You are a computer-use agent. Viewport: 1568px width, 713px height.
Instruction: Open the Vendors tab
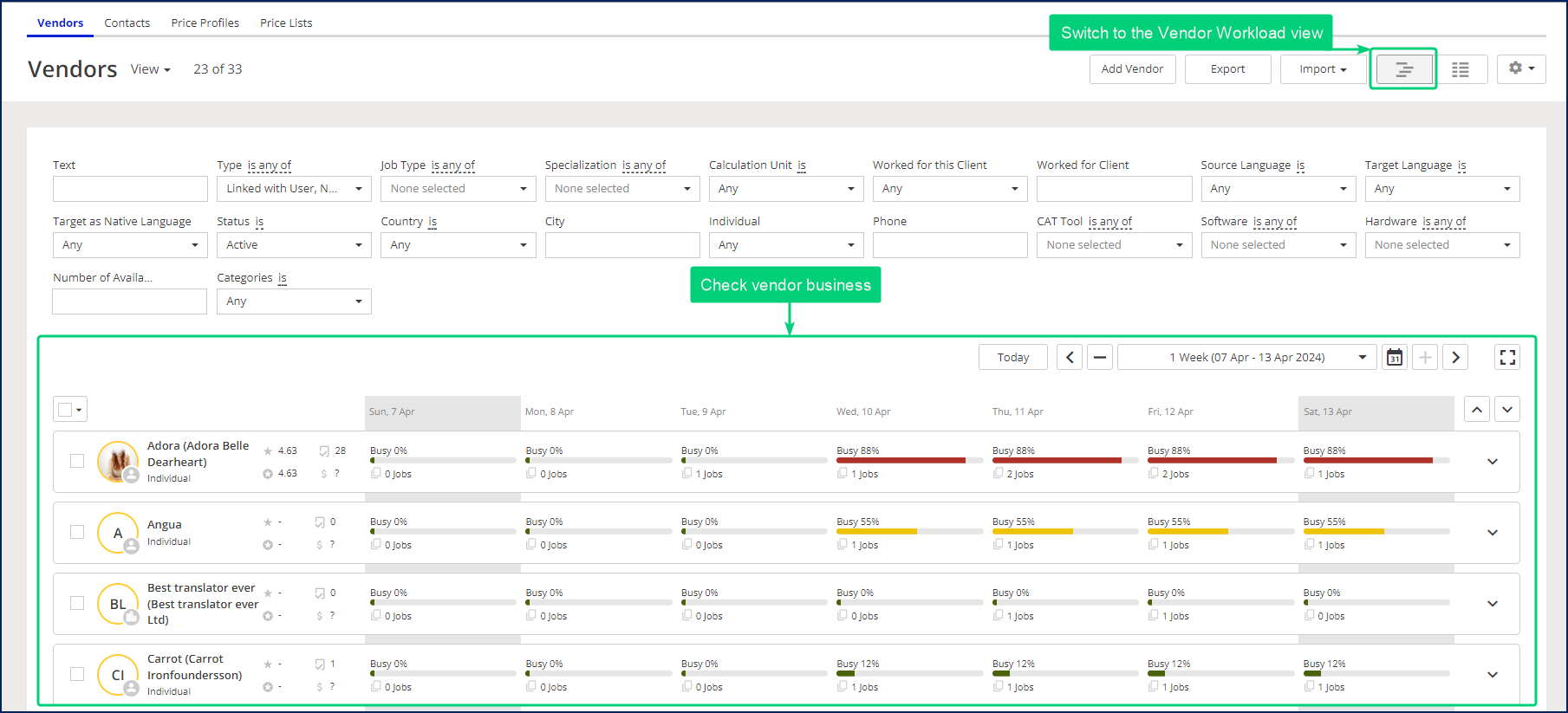[x=61, y=23]
